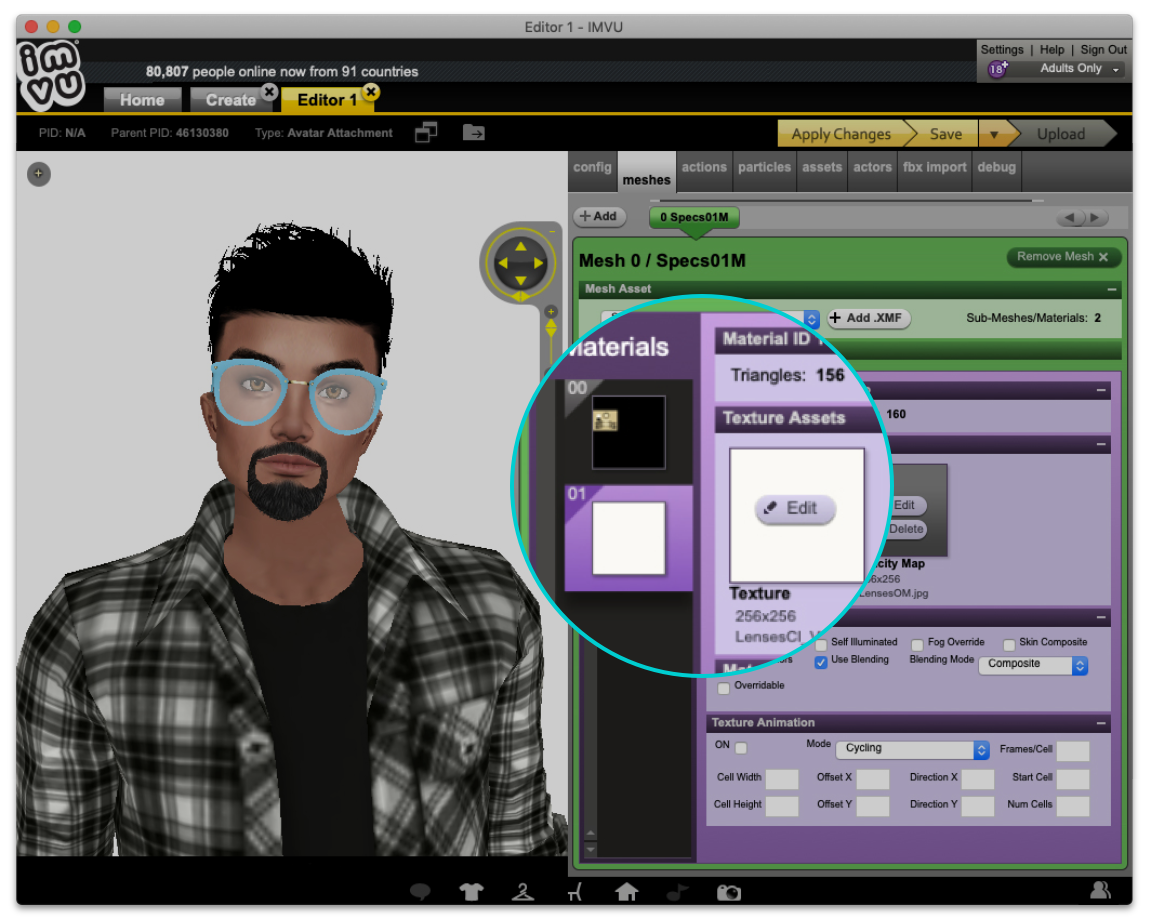The width and height of the screenshot is (1149, 923).
Task: Select the 0 Specs01M mesh tab
Action: [x=694, y=218]
